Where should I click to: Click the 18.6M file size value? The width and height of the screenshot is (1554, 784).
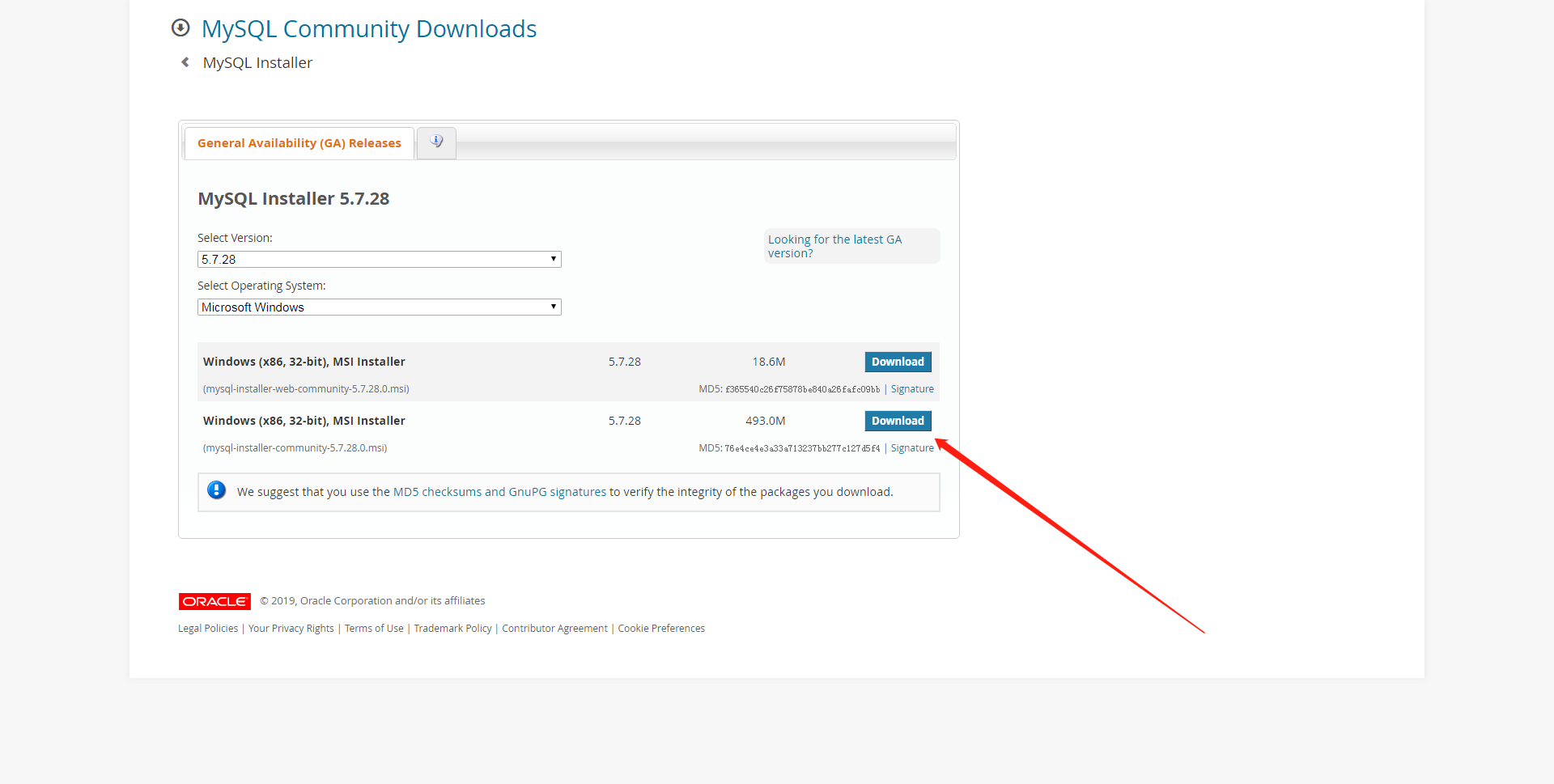769,362
